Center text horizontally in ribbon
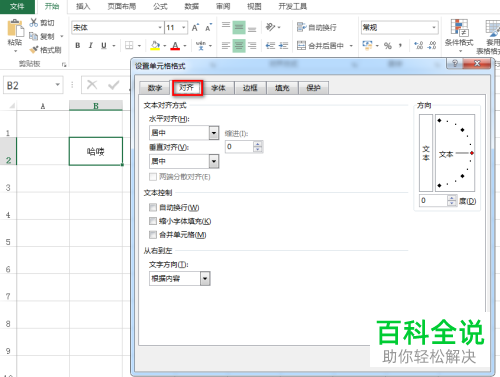500x377 pixels. [239, 46]
